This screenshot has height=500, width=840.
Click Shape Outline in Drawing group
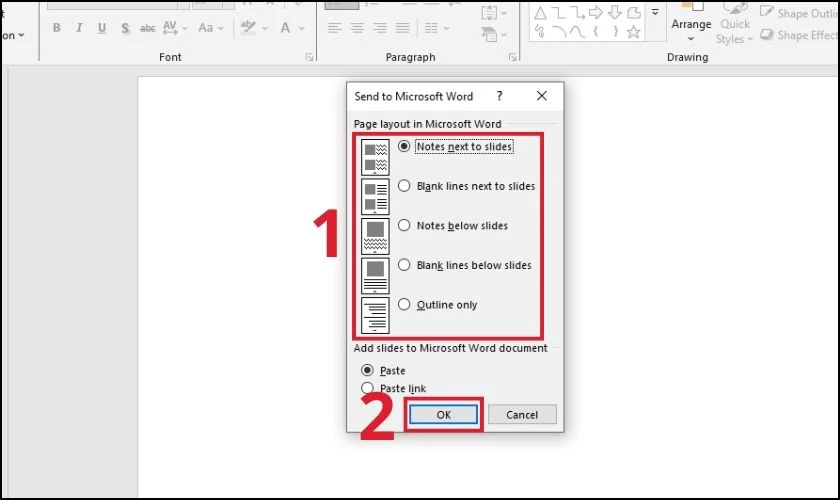tap(799, 13)
